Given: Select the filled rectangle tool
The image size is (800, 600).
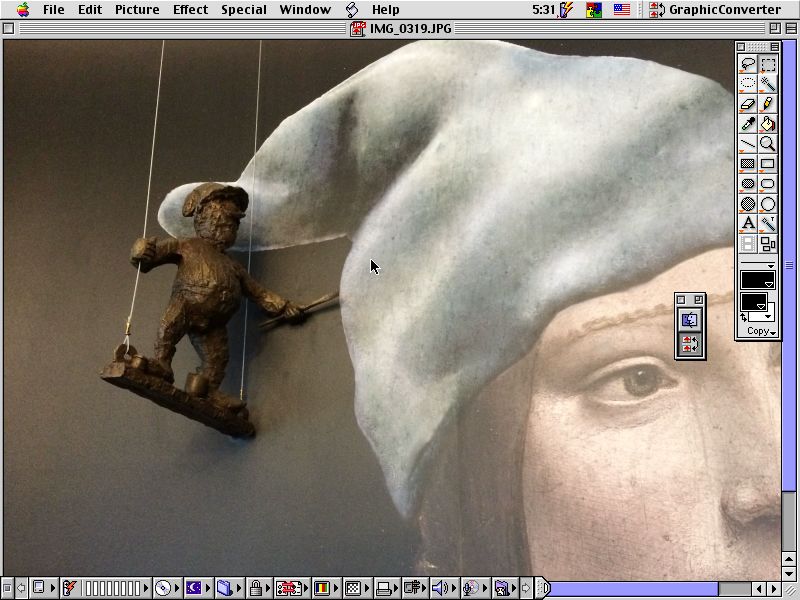Looking at the screenshot, I should coord(748,164).
